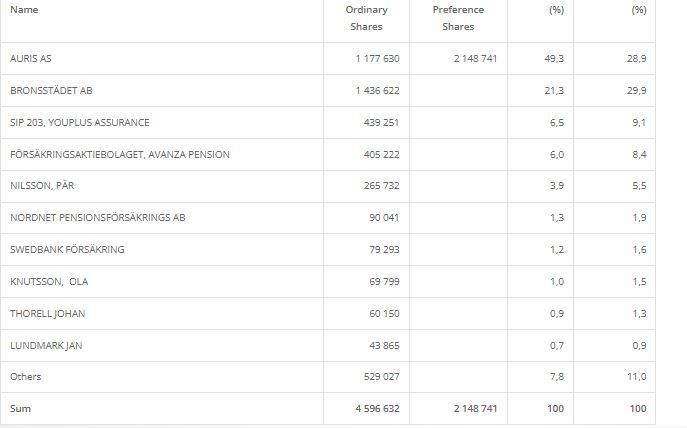Click the Name column header
This screenshot has height=428, width=687.
(x=24, y=10)
